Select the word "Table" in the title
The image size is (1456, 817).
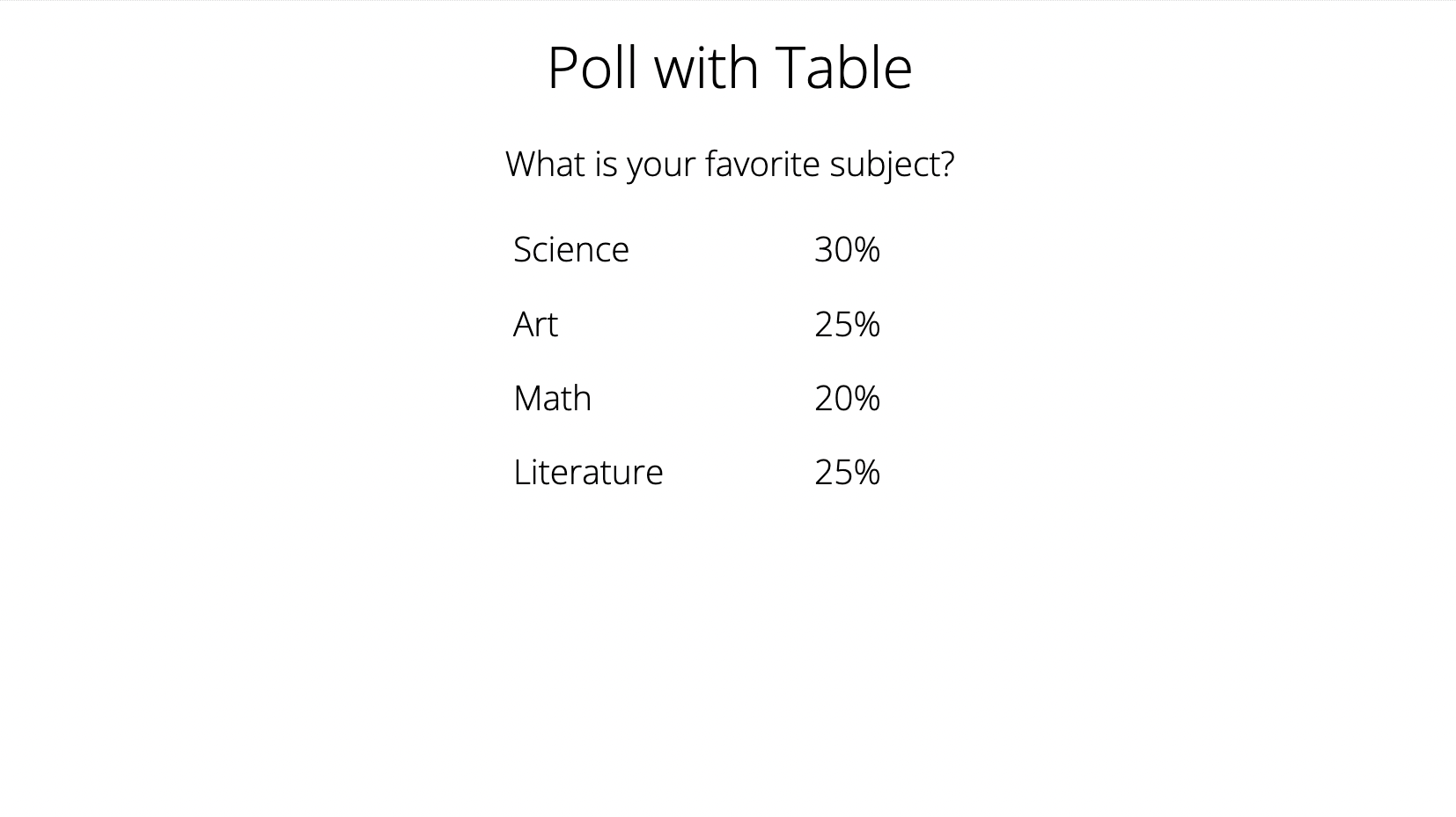click(843, 68)
